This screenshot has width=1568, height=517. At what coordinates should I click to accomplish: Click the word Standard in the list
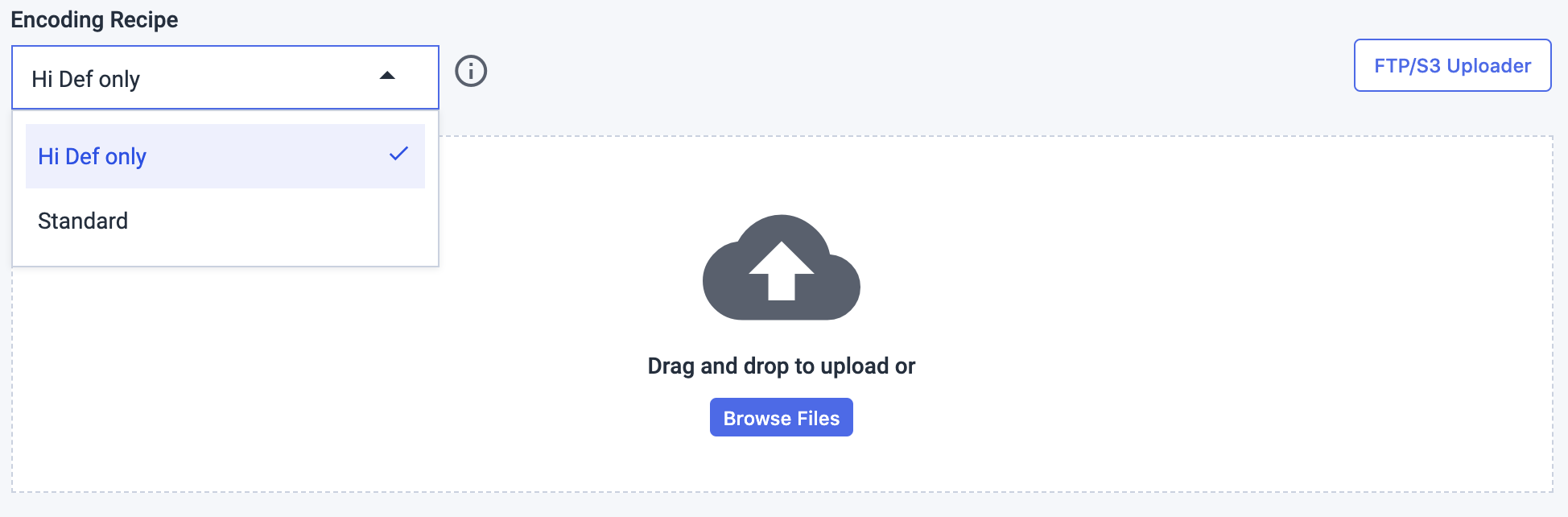pyautogui.click(x=83, y=221)
